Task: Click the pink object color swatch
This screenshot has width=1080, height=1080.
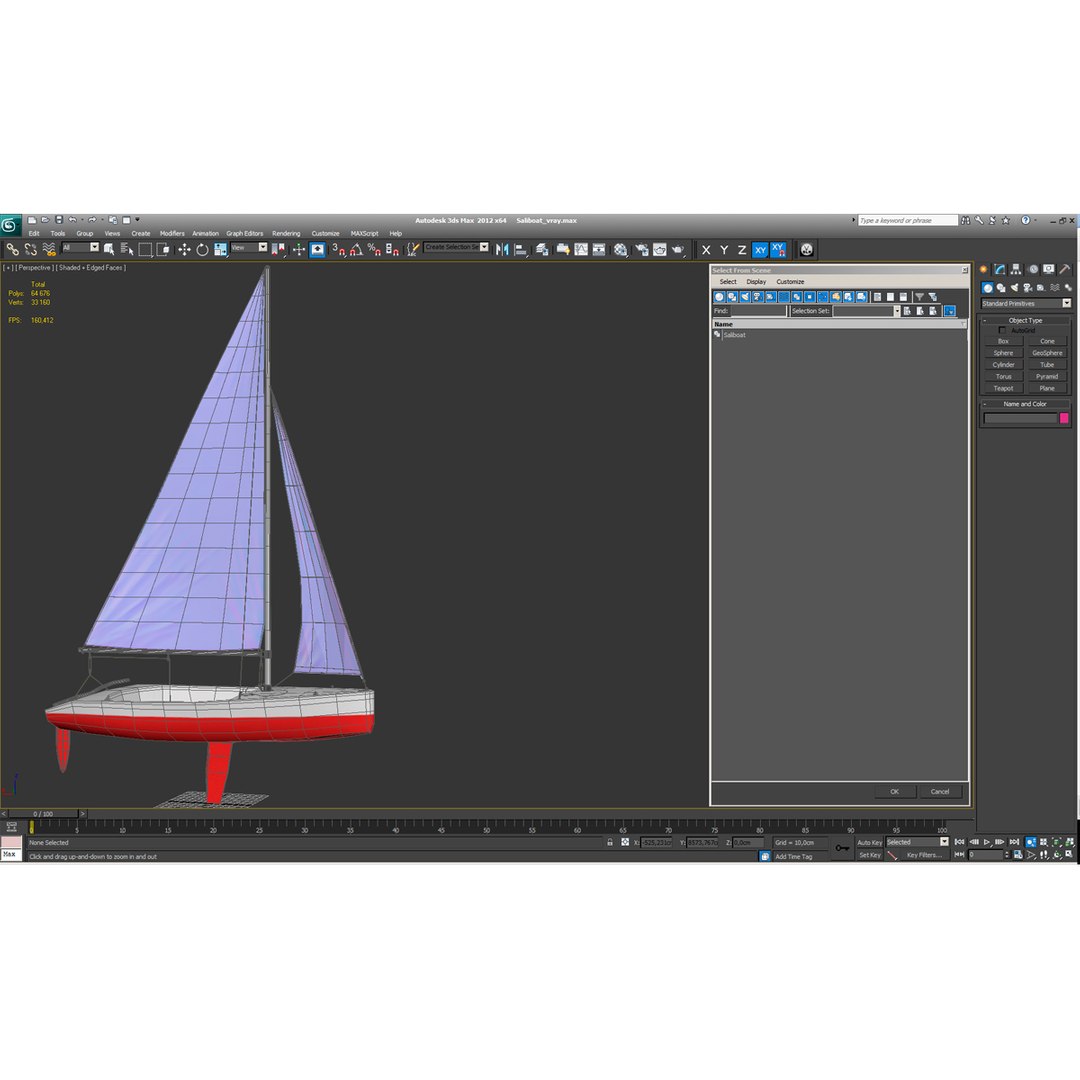Action: pyautogui.click(x=1064, y=418)
